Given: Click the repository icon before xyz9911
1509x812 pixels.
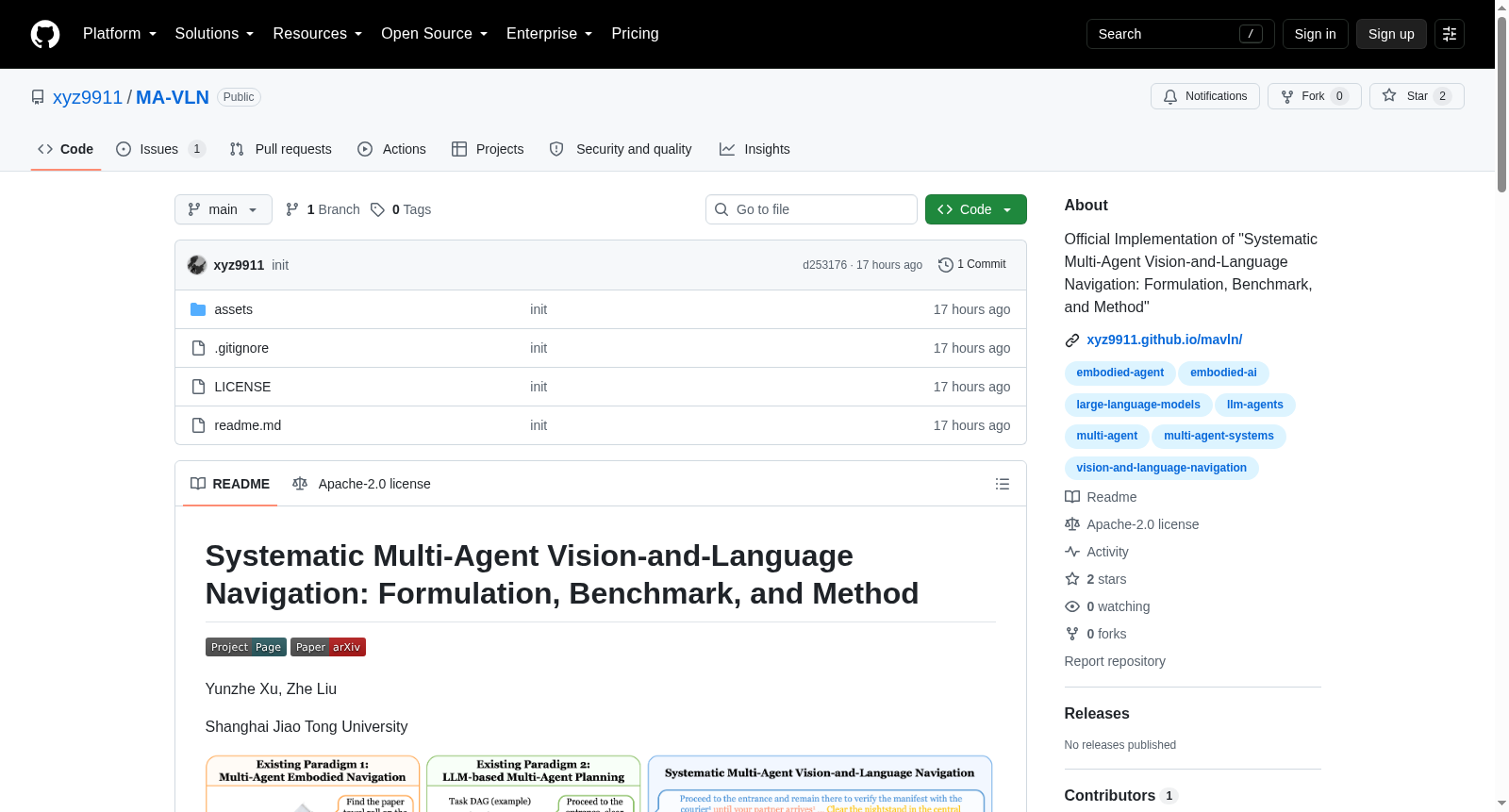Looking at the screenshot, I should (38, 97).
